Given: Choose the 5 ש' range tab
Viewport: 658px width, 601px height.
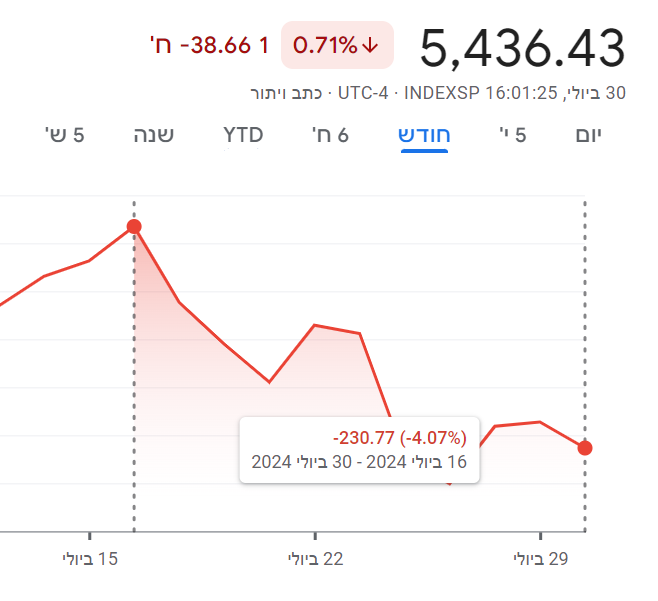Looking at the screenshot, I should pyautogui.click(x=64, y=135).
